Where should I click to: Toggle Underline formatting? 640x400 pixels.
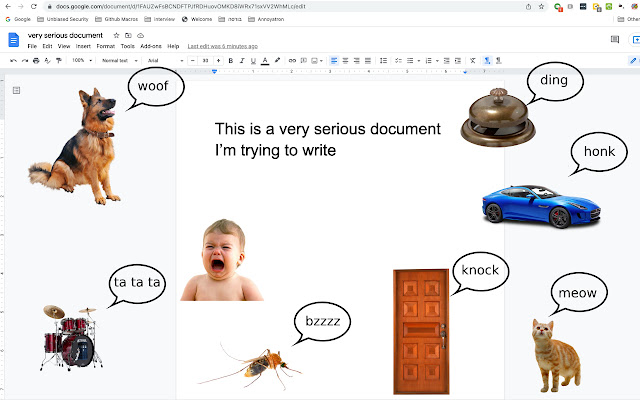point(252,60)
